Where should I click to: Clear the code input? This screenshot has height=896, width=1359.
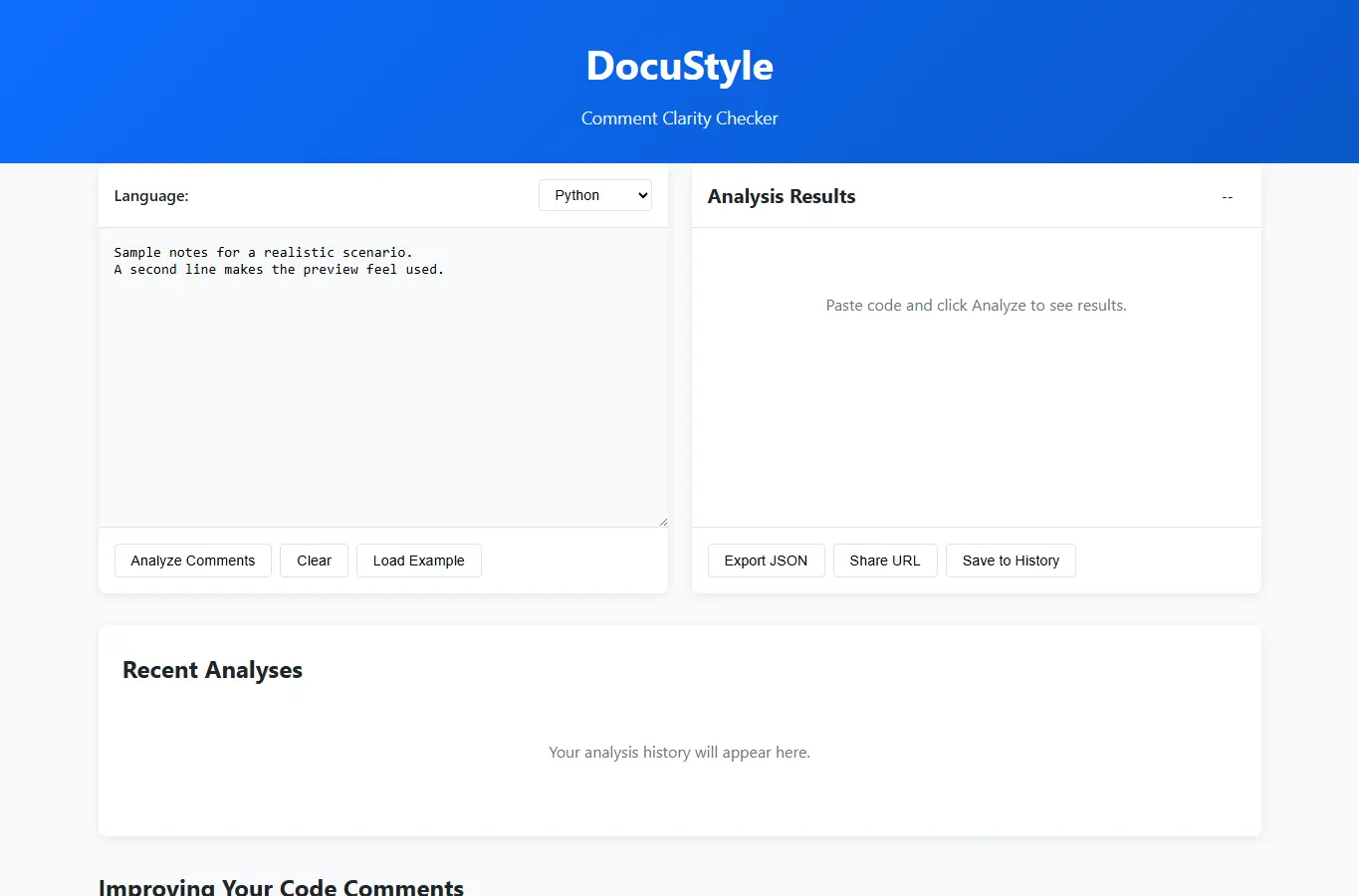314,560
